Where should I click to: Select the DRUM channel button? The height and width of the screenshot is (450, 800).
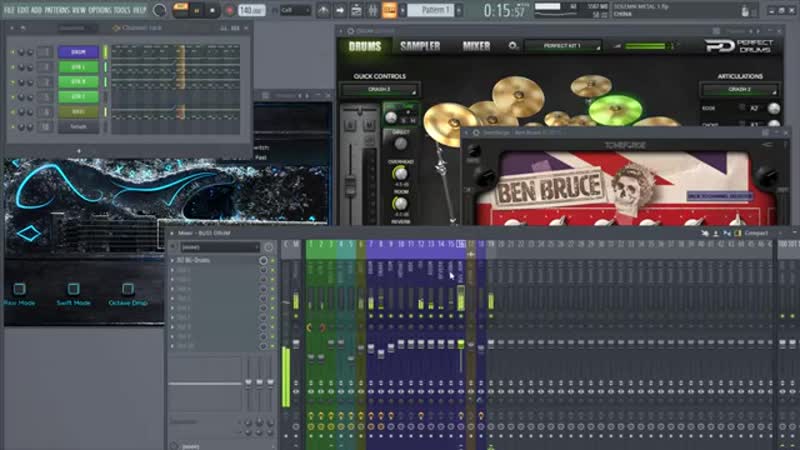tap(78, 52)
